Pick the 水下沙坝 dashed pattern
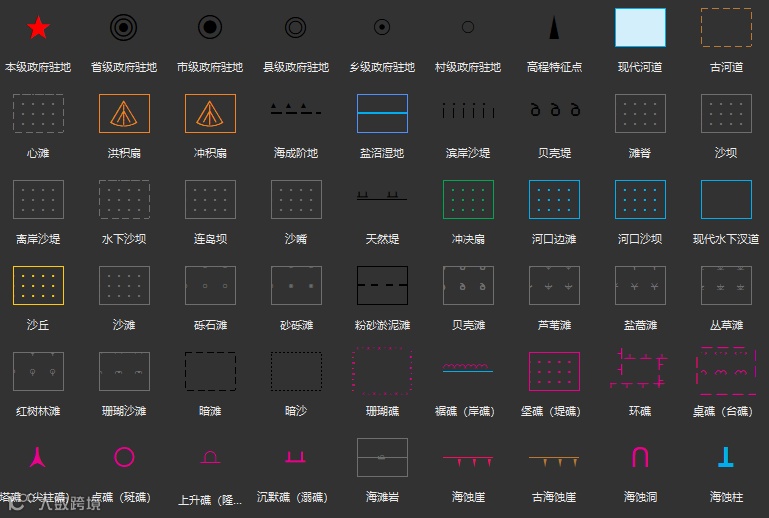 point(124,199)
